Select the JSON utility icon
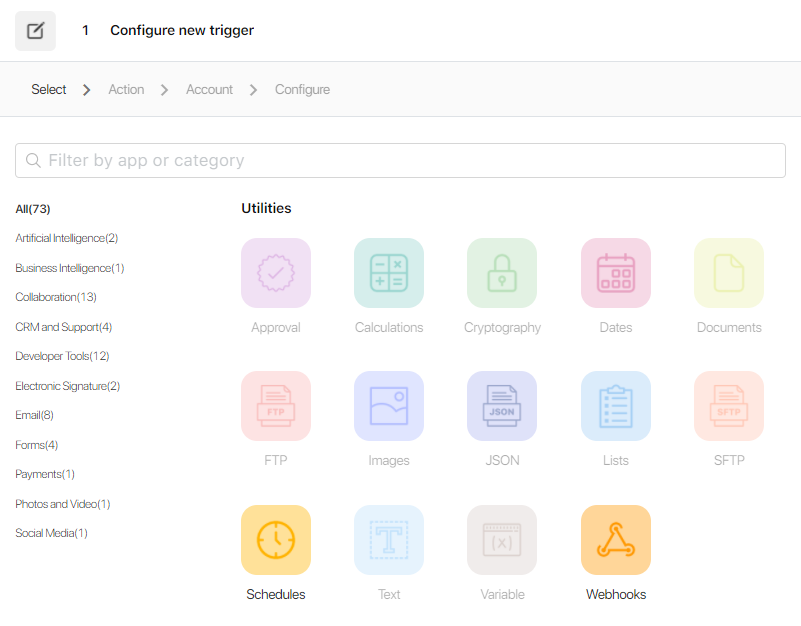The height and width of the screenshot is (626, 801). pyautogui.click(x=502, y=406)
